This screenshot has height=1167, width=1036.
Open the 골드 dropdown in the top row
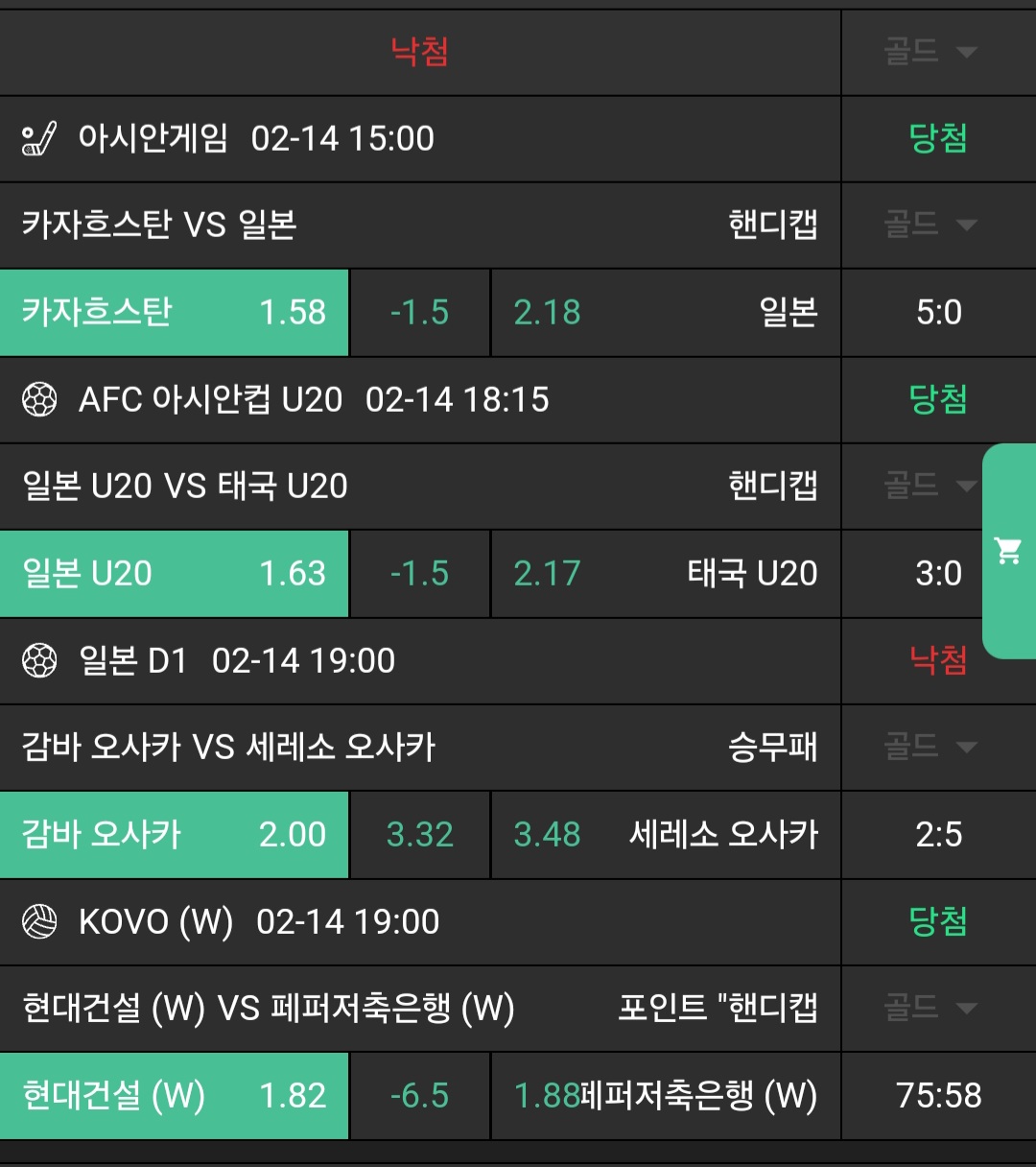coord(930,52)
